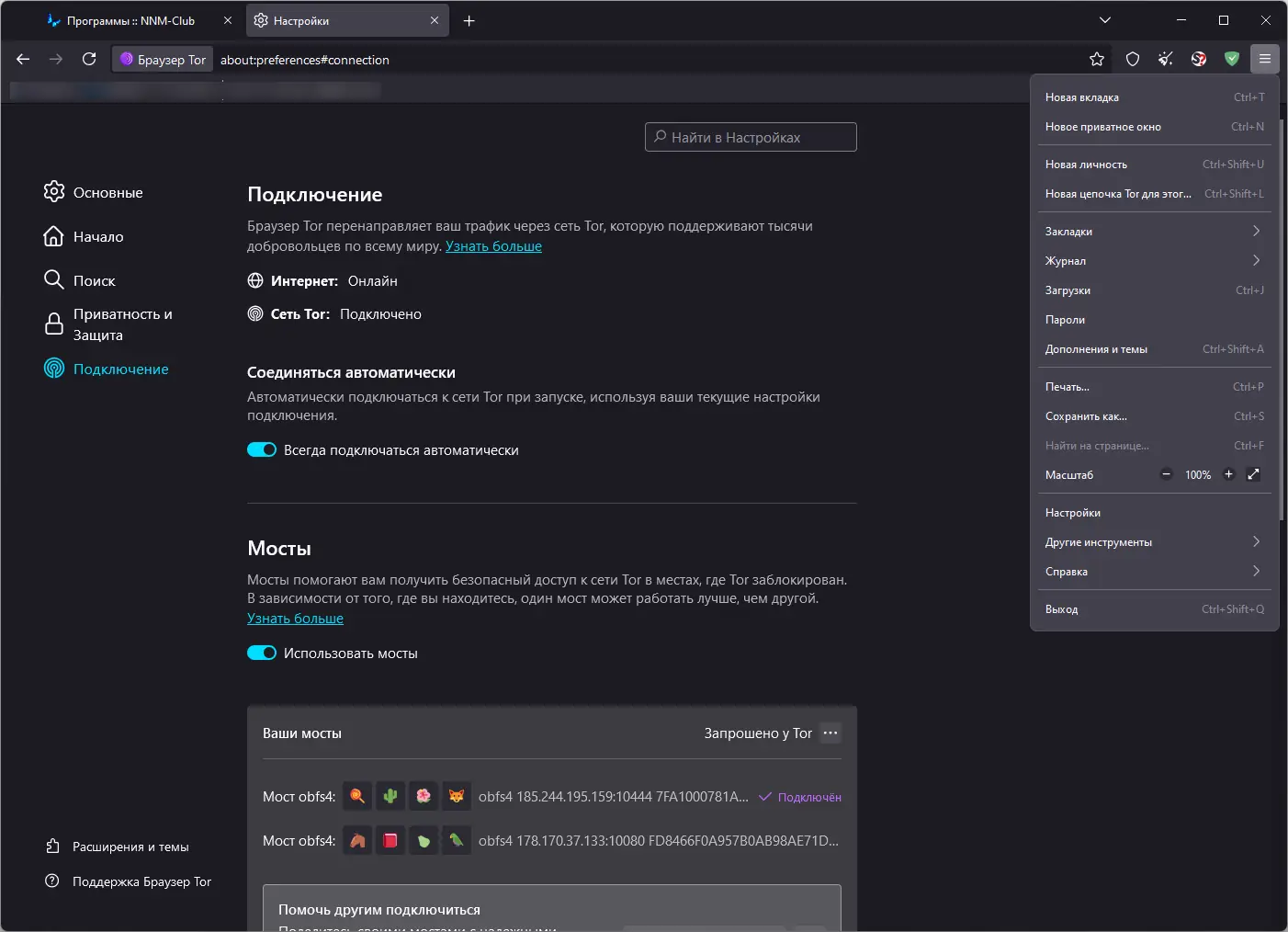Switch to the Программы :: NNM-Club tab
Screen dimensions: 1288x932
click(x=130, y=21)
